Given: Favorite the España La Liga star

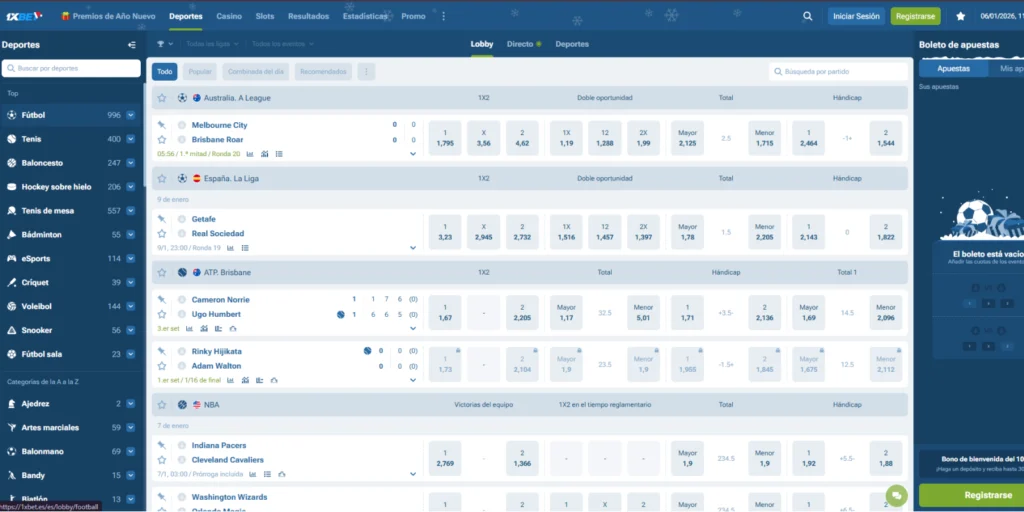Looking at the screenshot, I should coord(162,178).
